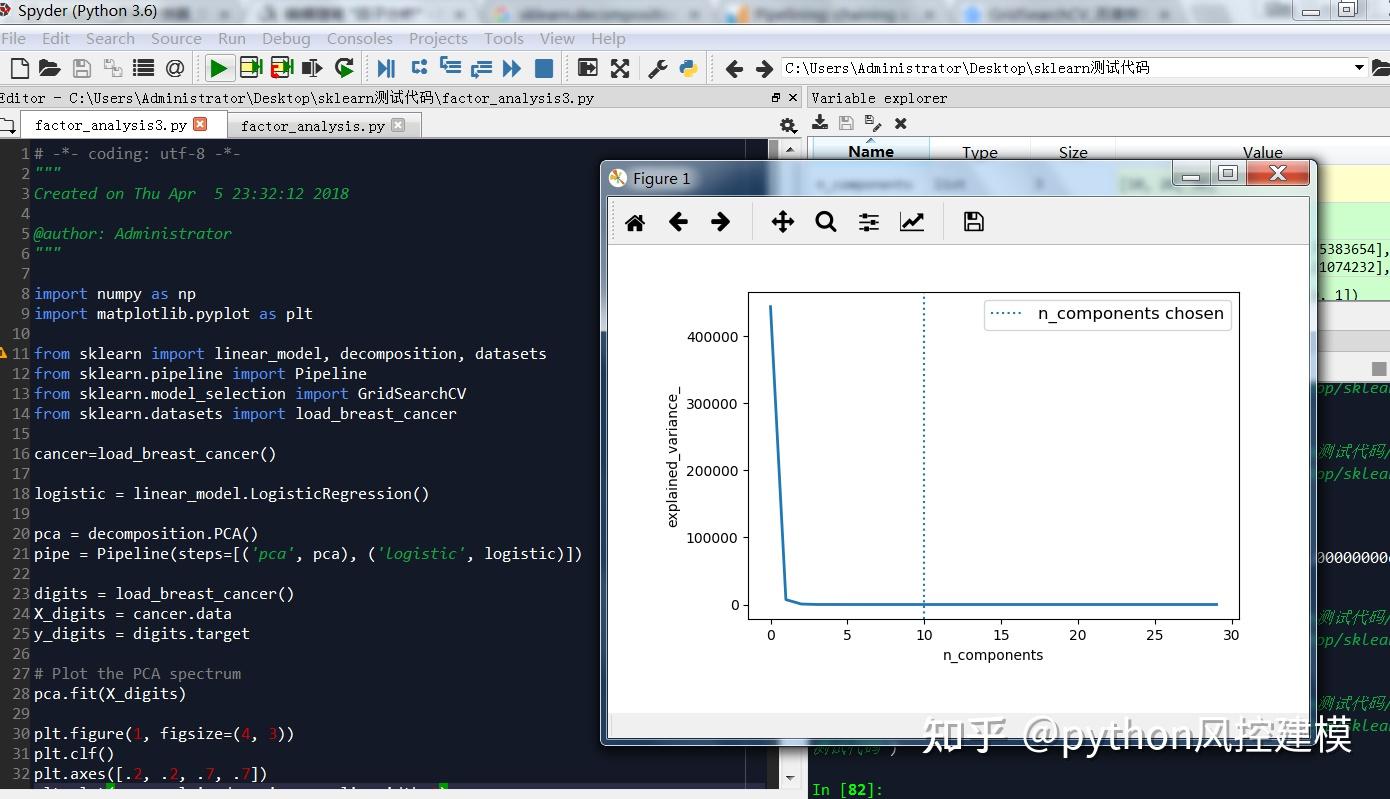The height and width of the screenshot is (799, 1390).
Task: Save the figure using the disk icon
Action: click(973, 221)
